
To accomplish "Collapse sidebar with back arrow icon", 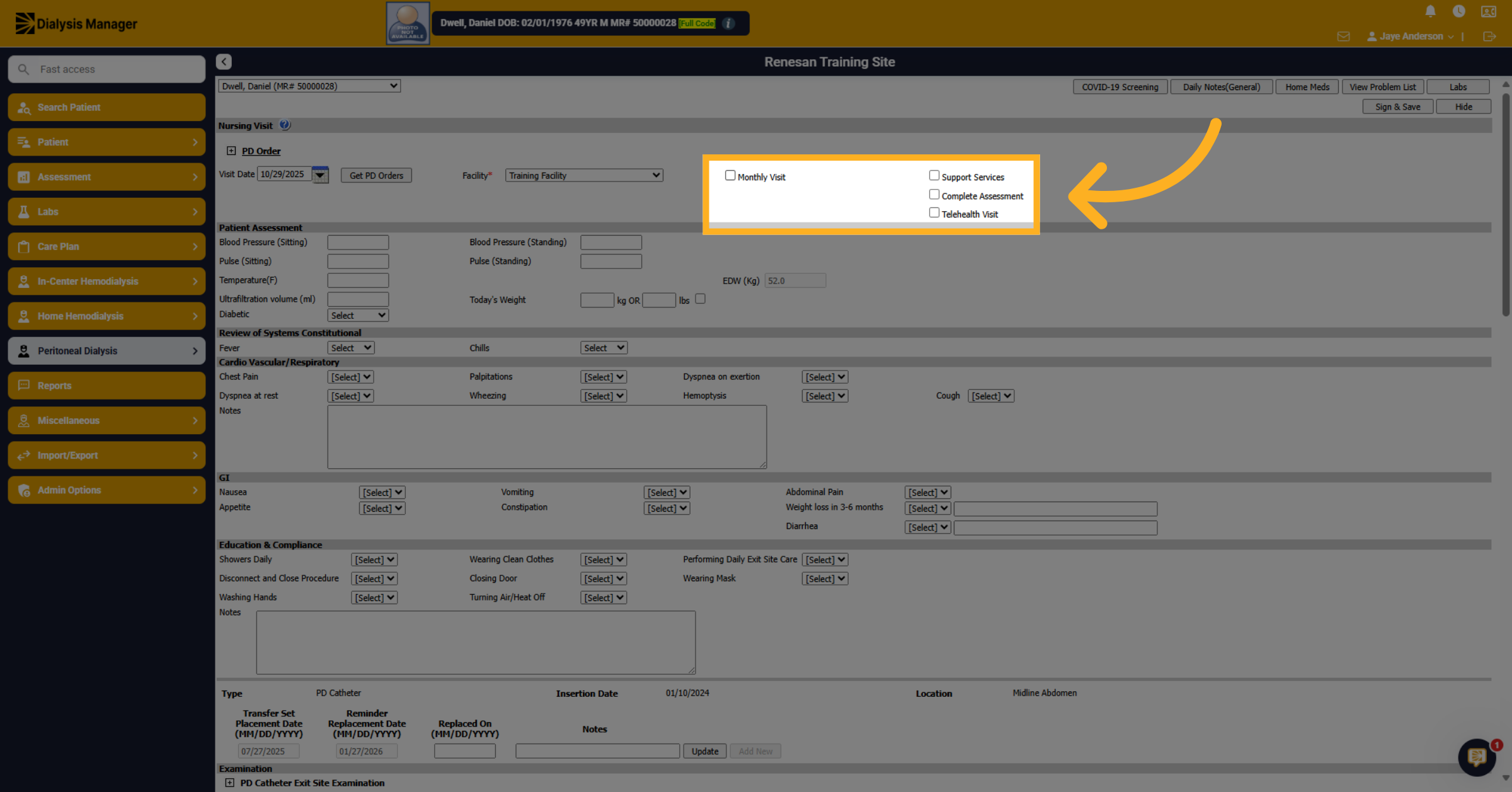I will (224, 62).
